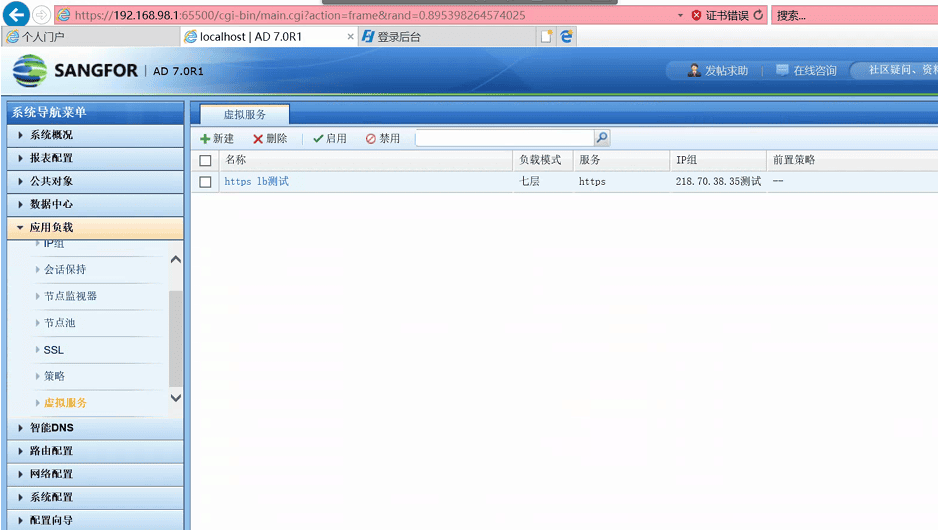Click the browser refresh icon
Screen dimensions: 949x530
pos(758,15)
